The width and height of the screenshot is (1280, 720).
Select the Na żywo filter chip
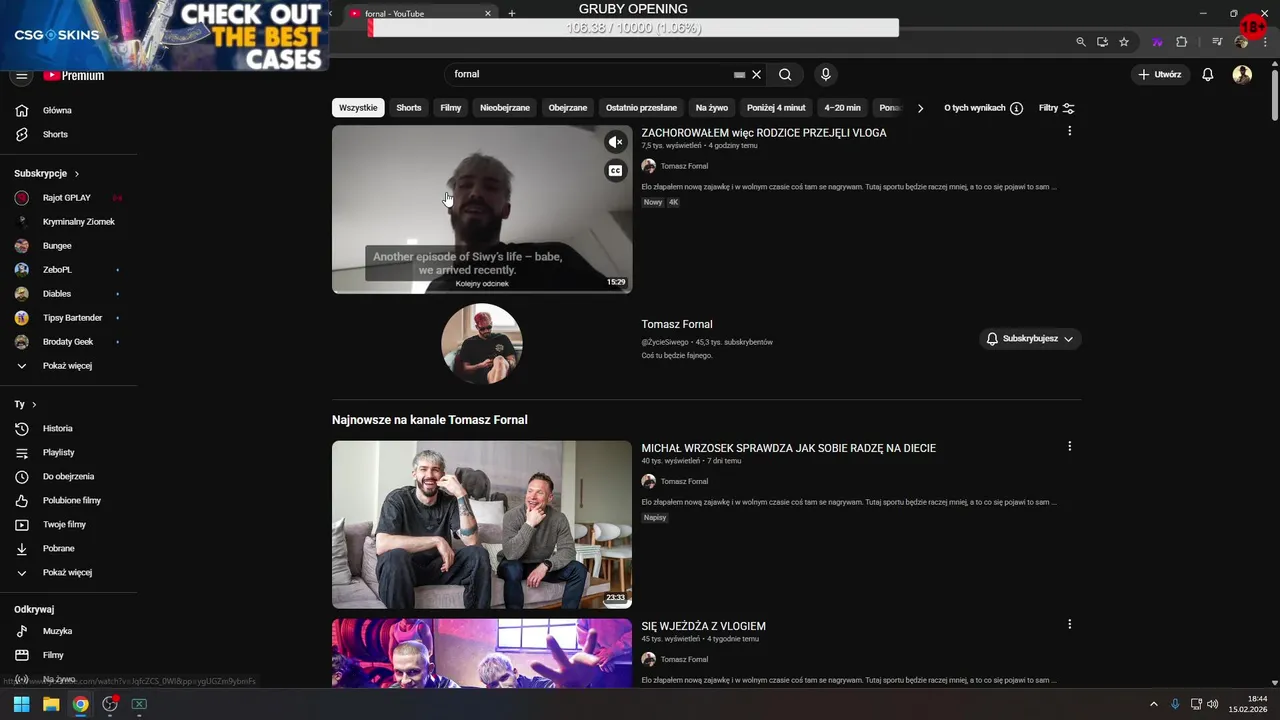[712, 108]
